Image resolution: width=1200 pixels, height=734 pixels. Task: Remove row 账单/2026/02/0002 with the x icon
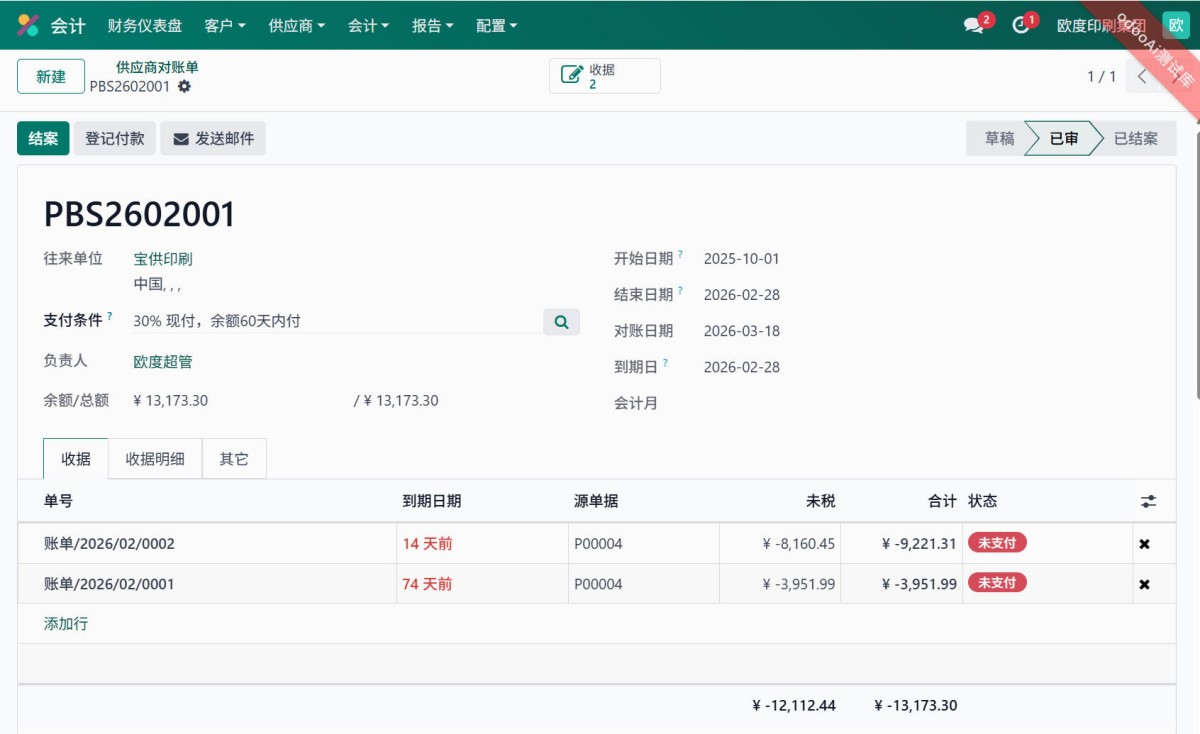(x=1145, y=544)
